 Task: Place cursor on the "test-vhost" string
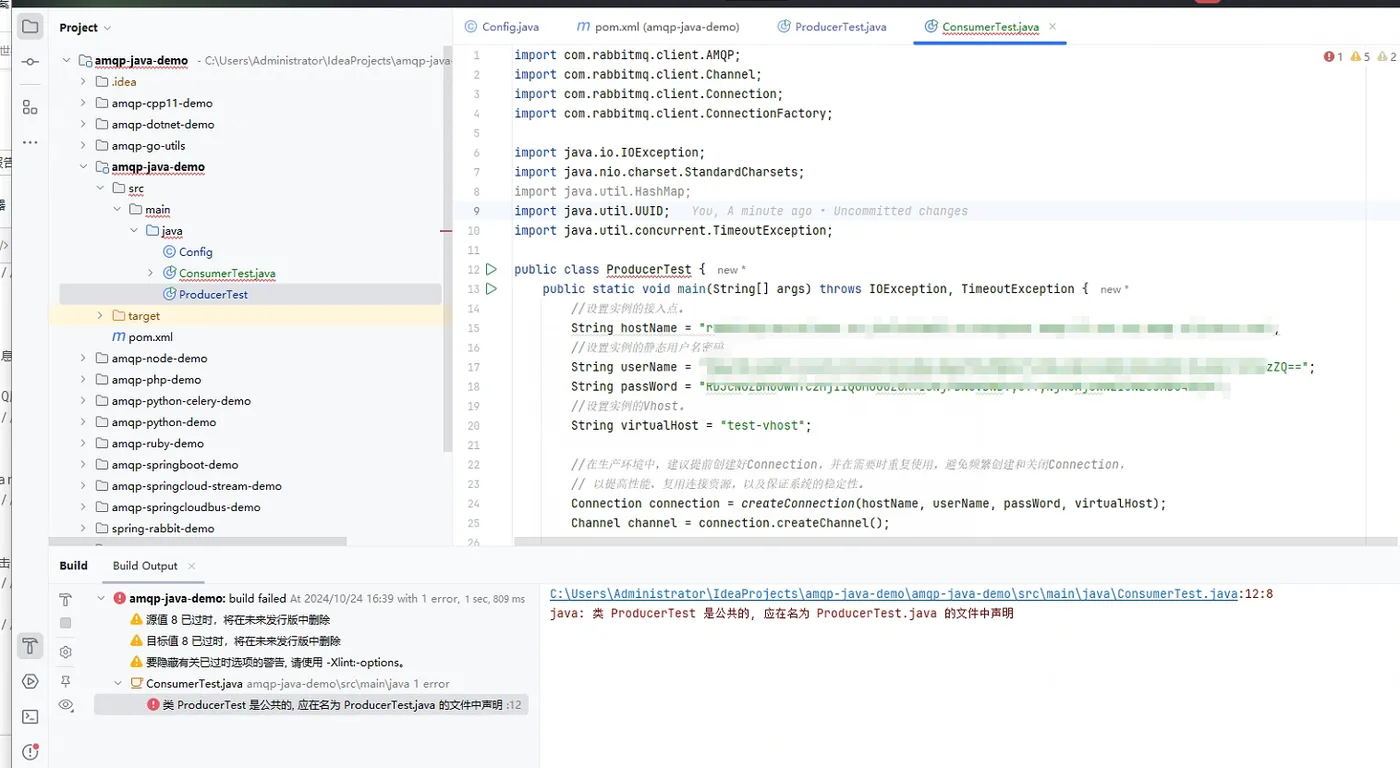[x=762, y=425]
